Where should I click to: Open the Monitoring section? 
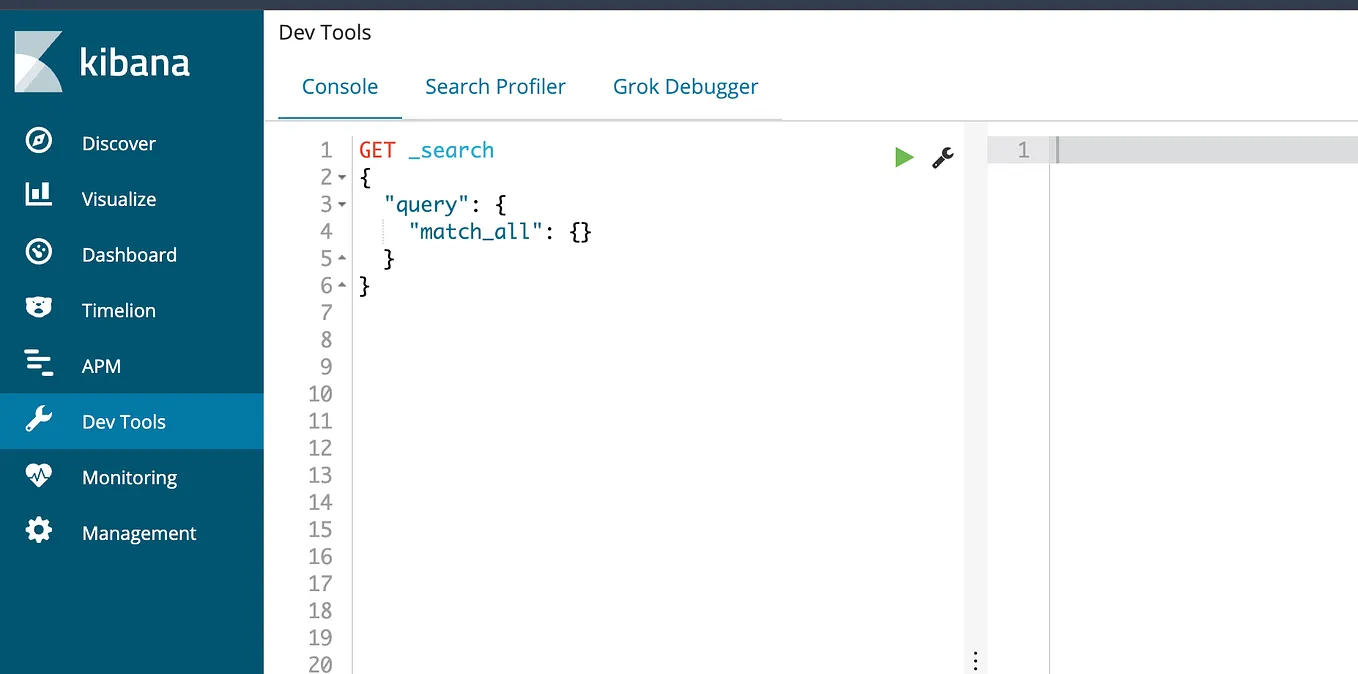pos(129,477)
